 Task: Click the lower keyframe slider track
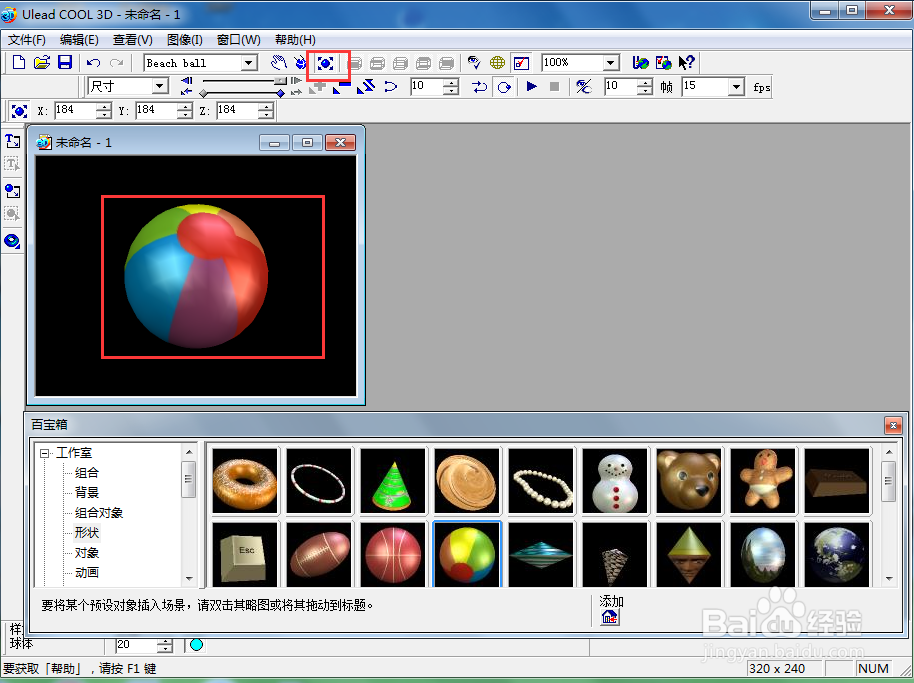coord(241,93)
